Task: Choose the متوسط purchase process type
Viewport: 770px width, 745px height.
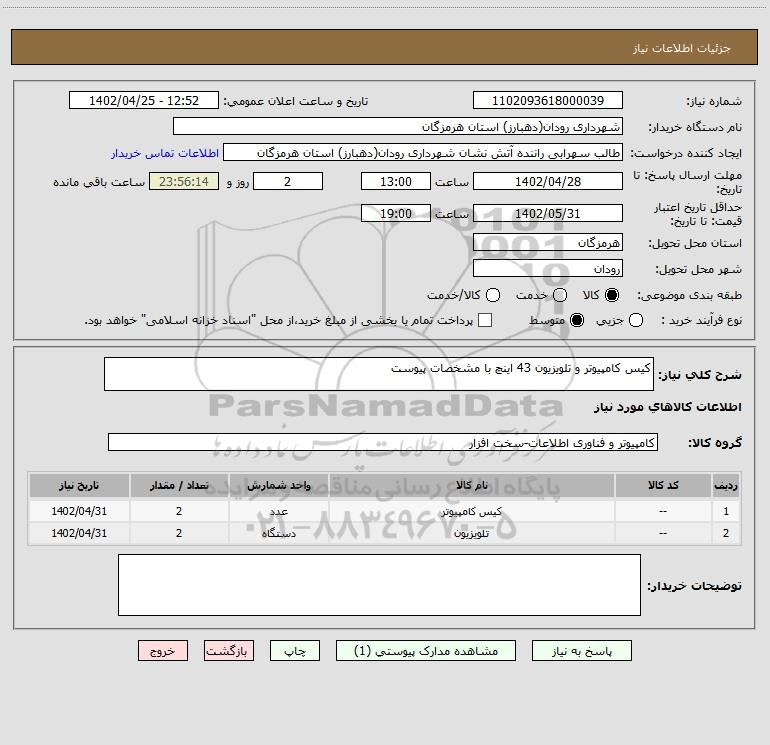Action: pos(577,320)
